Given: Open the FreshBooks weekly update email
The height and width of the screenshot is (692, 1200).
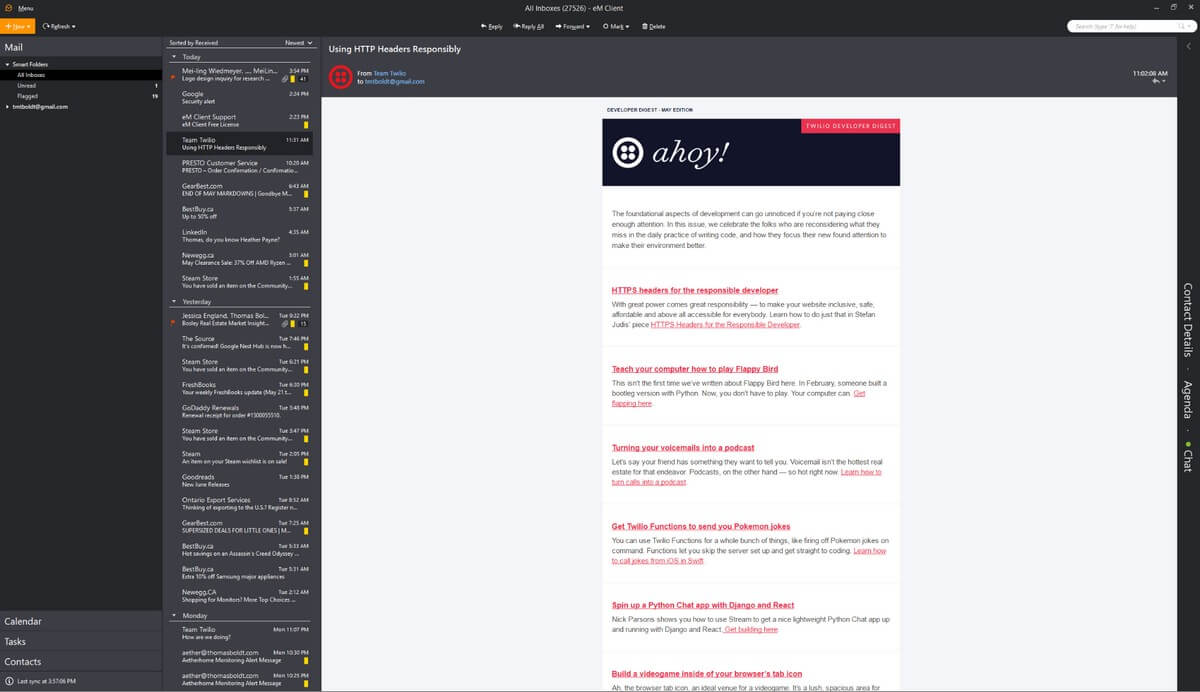Looking at the screenshot, I should [240, 388].
